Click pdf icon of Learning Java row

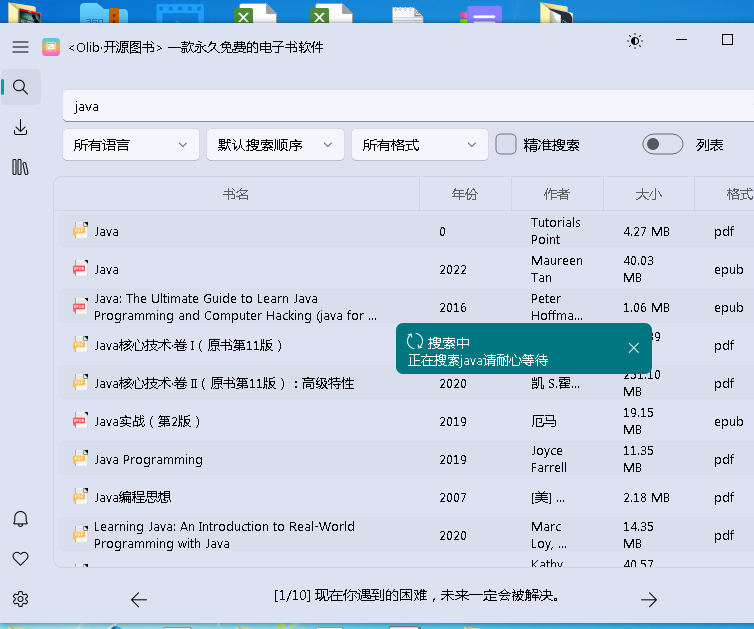(80, 534)
